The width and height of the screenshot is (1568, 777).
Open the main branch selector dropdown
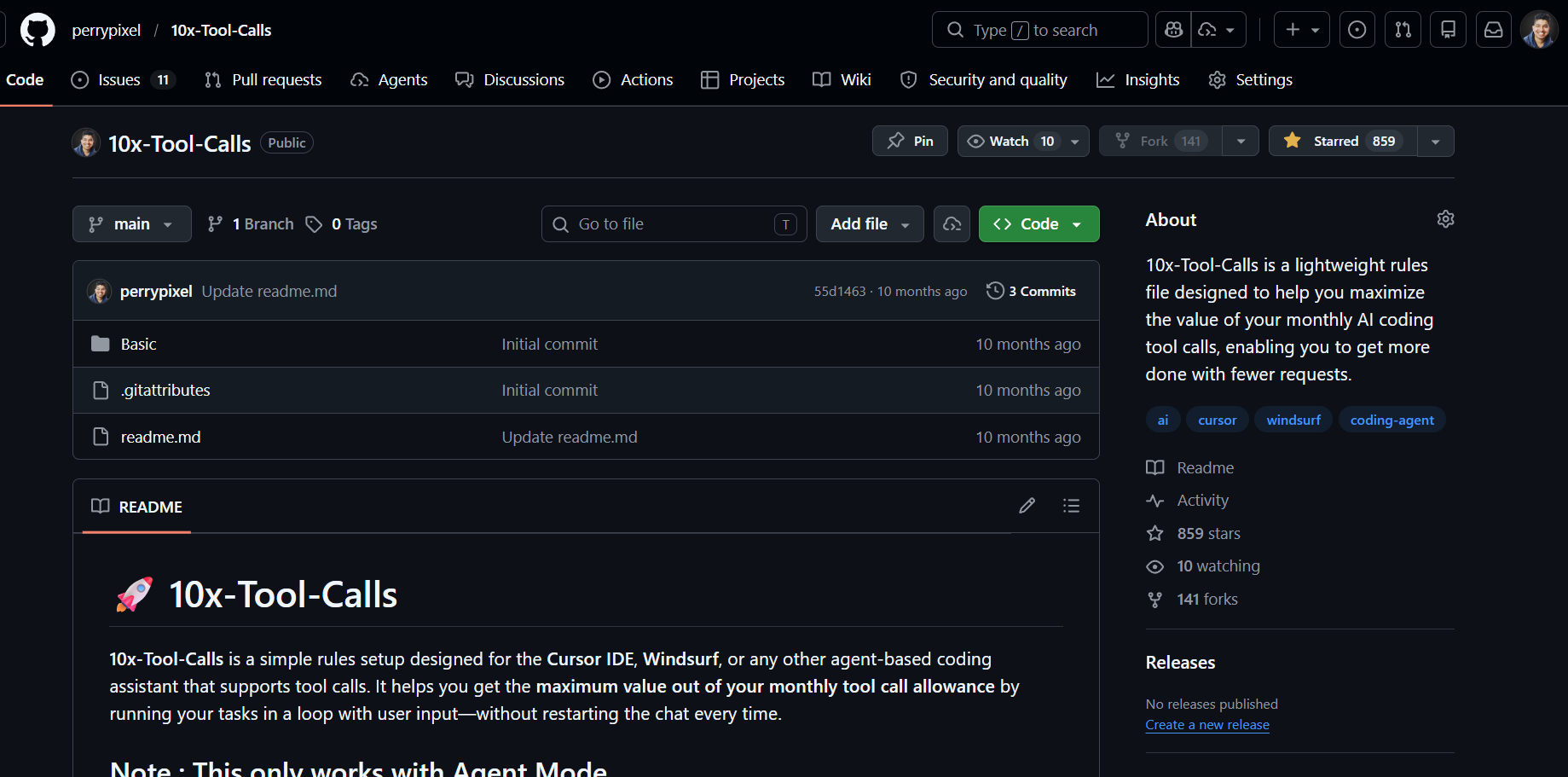coord(132,224)
